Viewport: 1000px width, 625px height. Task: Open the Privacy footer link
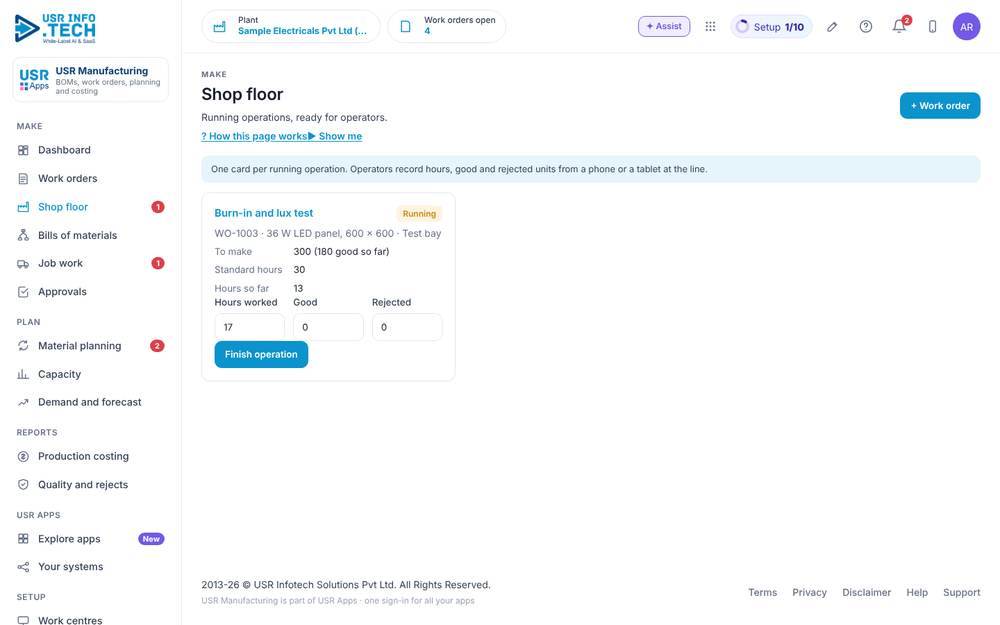coord(809,592)
